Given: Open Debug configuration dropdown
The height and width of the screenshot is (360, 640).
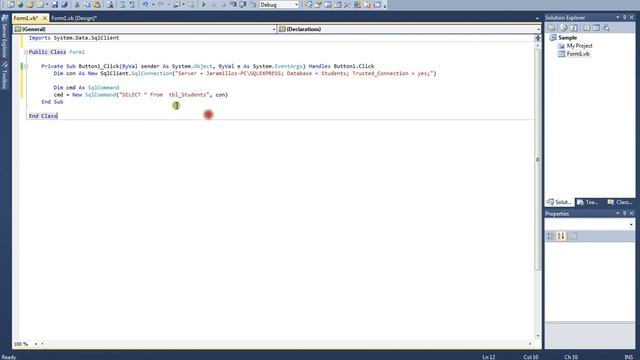Looking at the screenshot, I should (296, 5).
